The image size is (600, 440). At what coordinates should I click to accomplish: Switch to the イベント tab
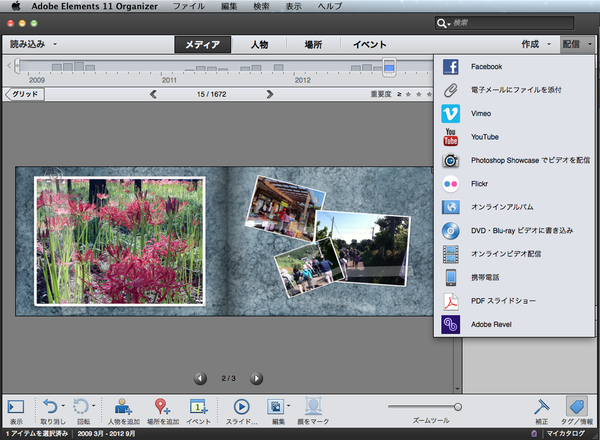(x=369, y=45)
